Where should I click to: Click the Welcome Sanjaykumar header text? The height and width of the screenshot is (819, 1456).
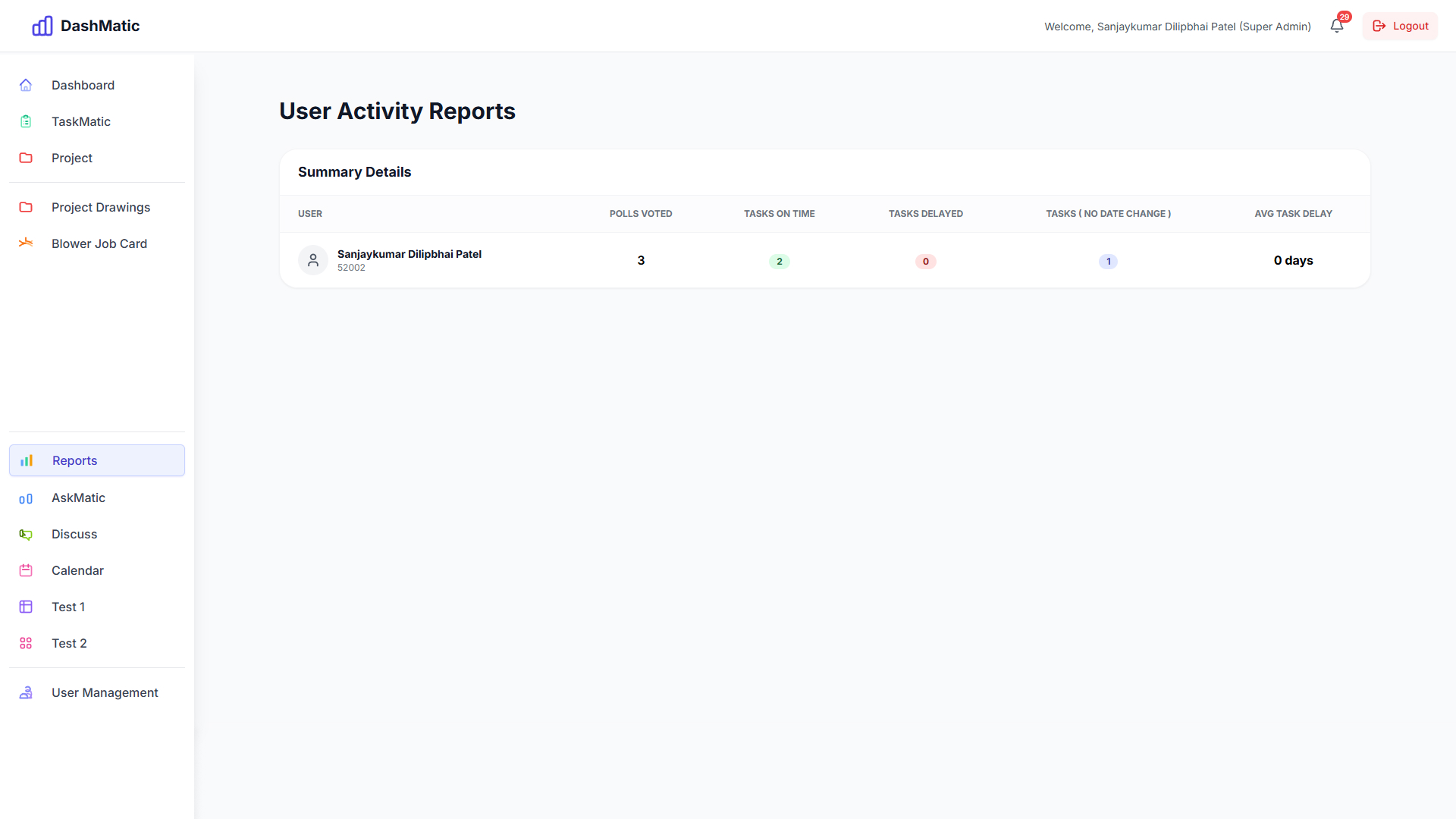1177,26
